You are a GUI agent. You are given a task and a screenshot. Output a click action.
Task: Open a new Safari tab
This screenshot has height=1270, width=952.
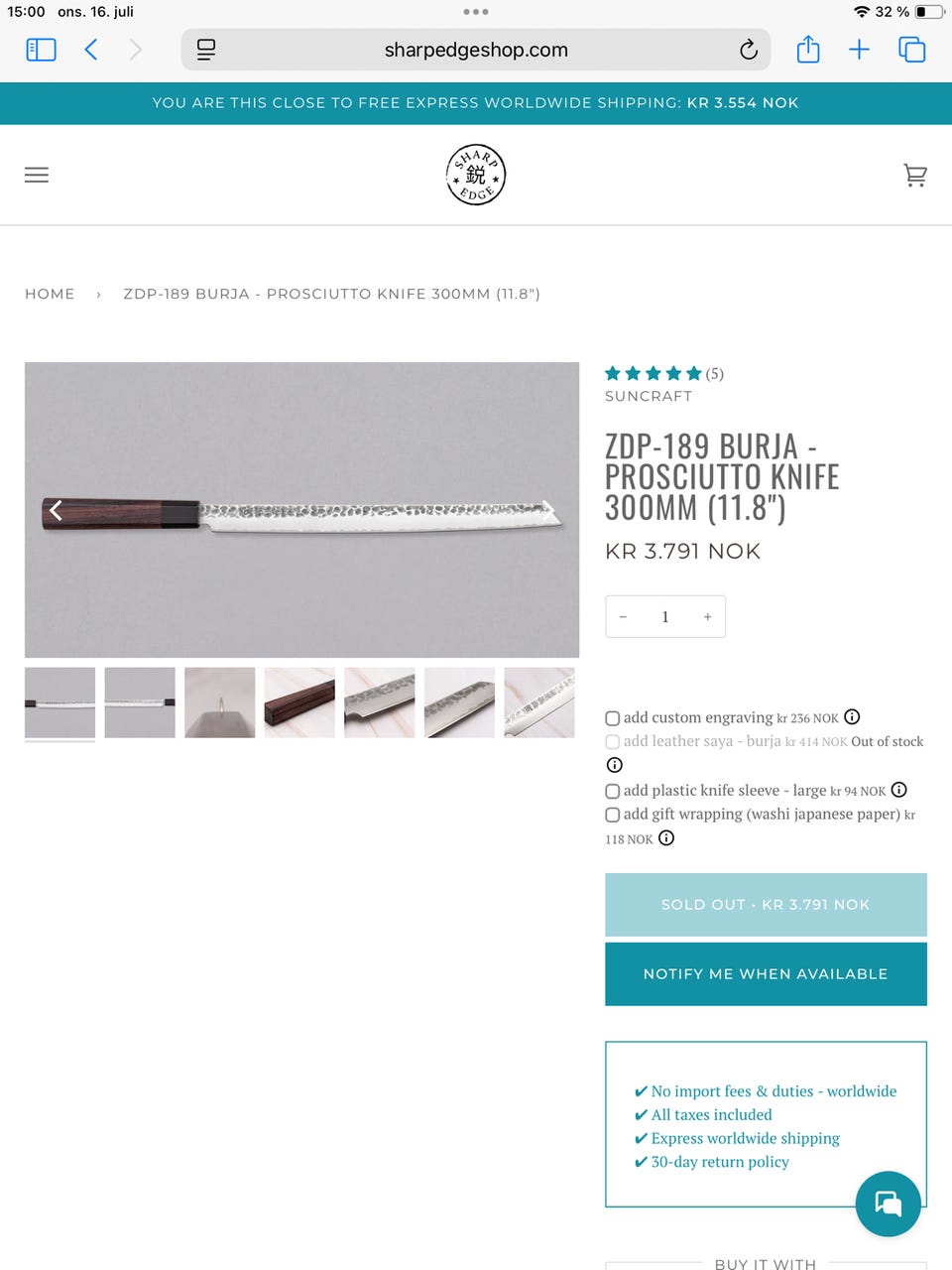[859, 50]
